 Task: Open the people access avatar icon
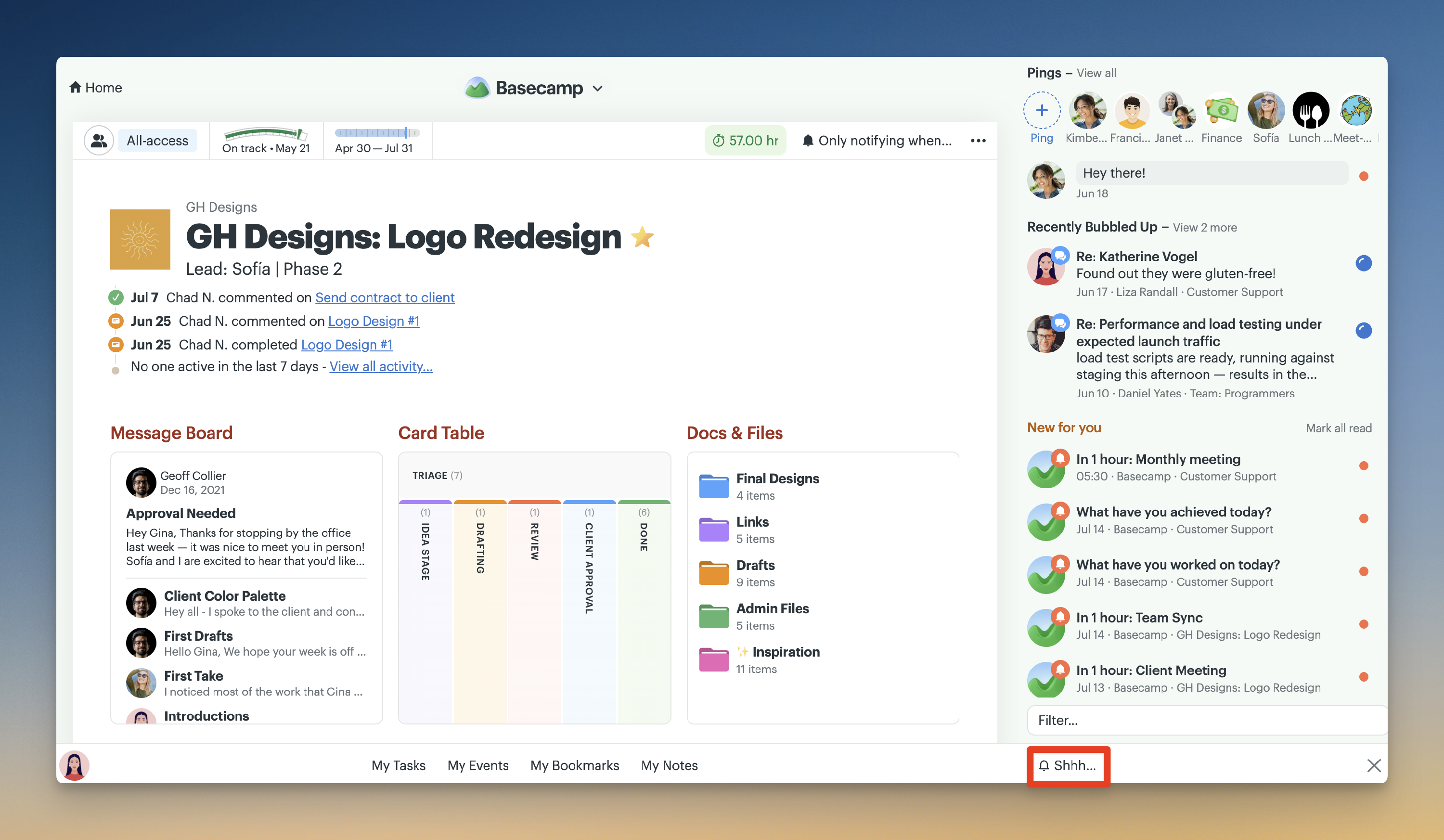pyautogui.click(x=99, y=141)
